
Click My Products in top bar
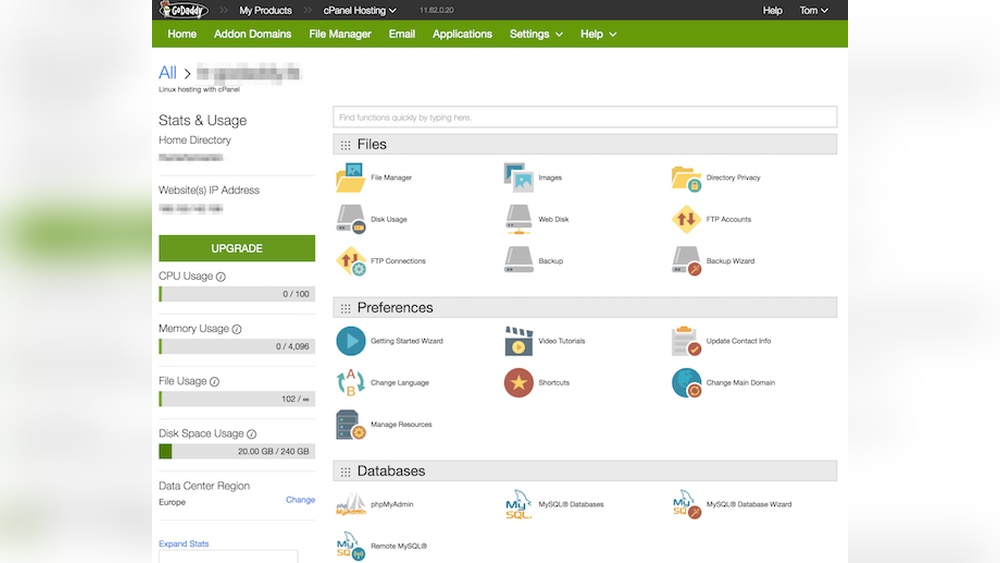pyautogui.click(x=265, y=10)
